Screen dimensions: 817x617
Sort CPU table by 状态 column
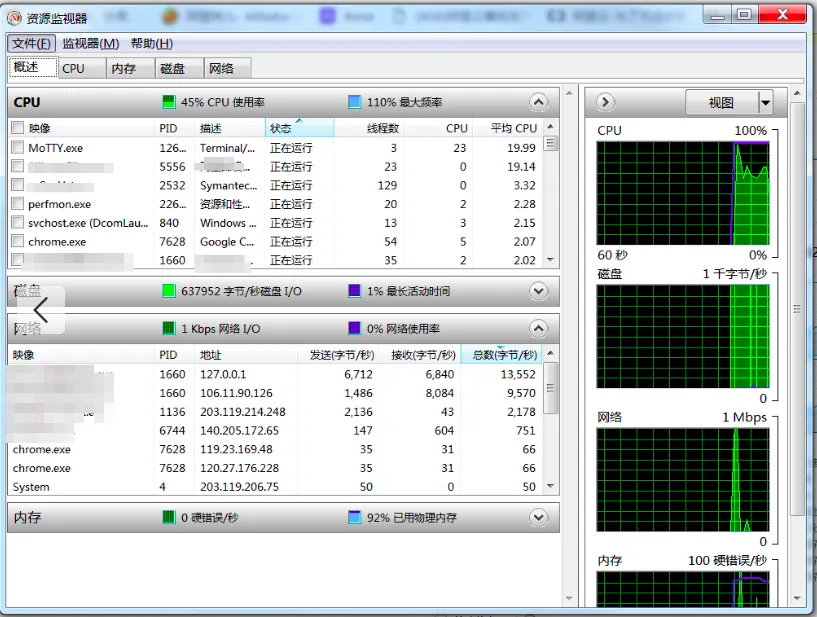[300, 128]
